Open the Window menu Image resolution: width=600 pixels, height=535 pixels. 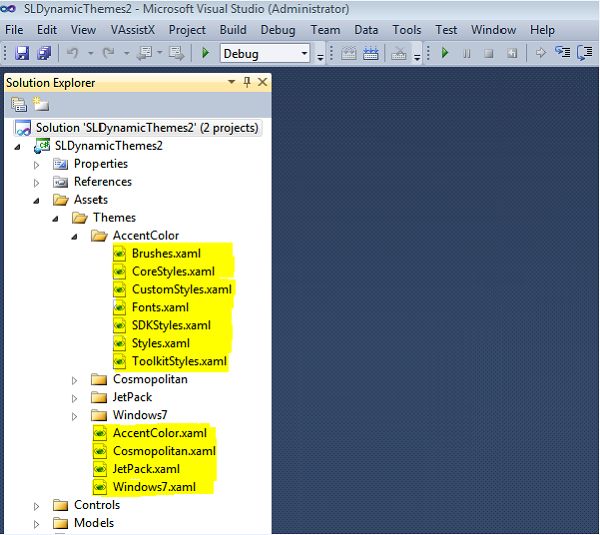tap(493, 30)
